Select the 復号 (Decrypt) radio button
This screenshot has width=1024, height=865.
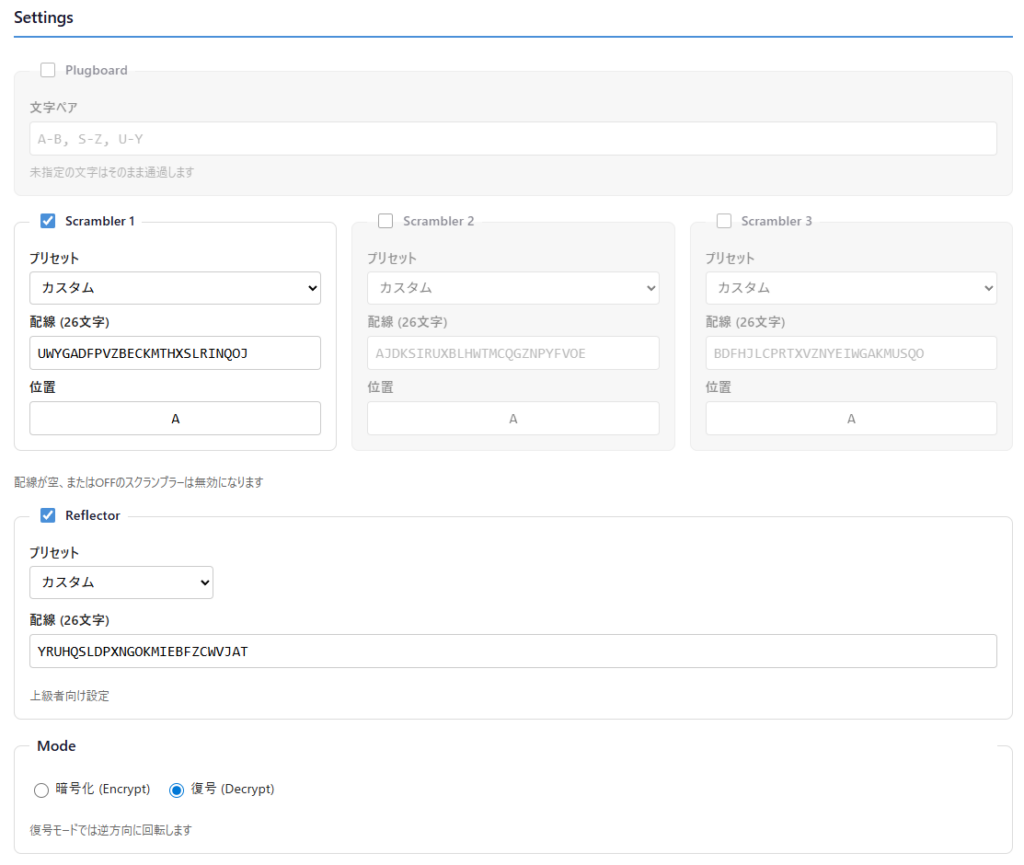point(177,790)
